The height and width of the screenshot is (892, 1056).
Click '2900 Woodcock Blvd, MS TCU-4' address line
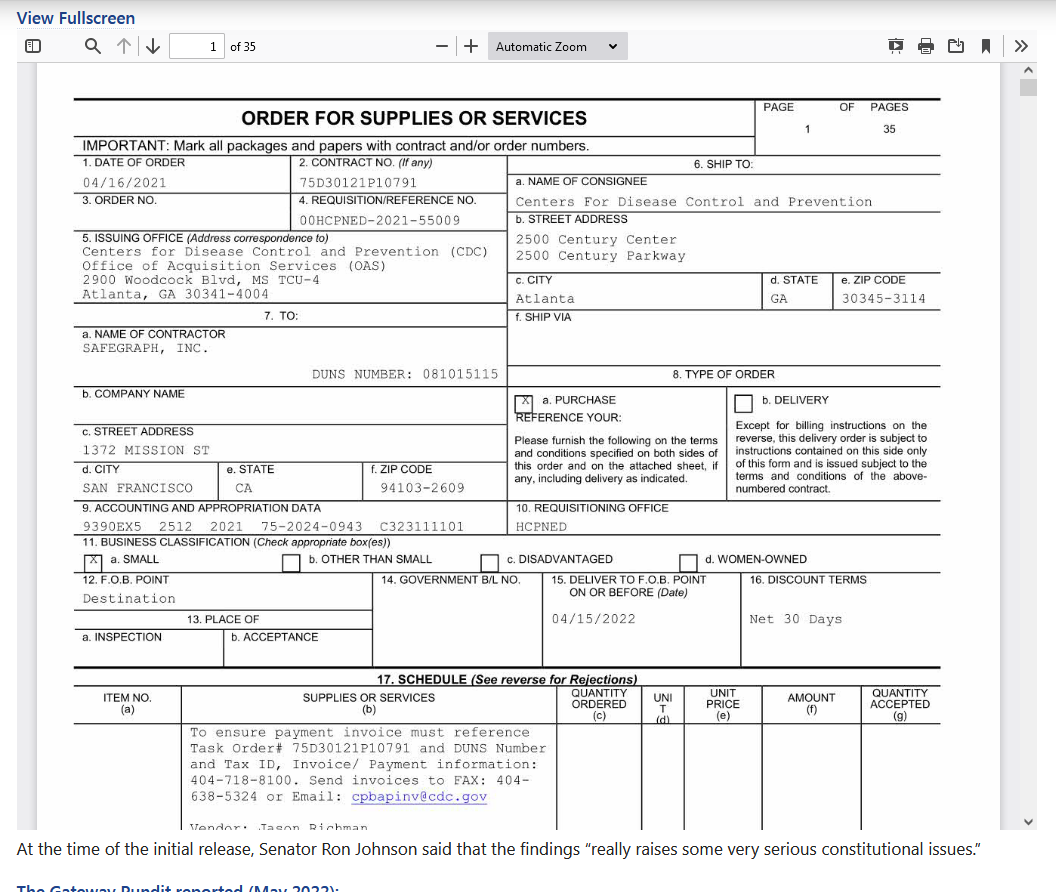tap(201, 280)
